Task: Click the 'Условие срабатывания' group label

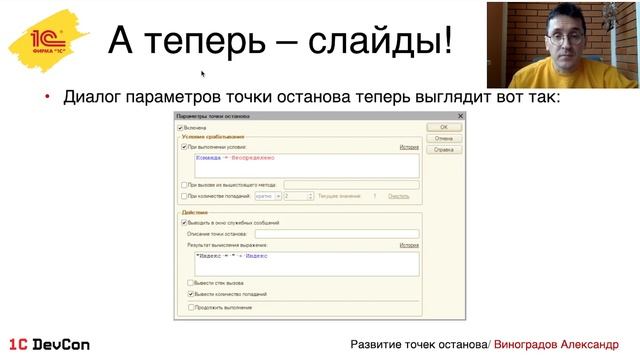Action: click(x=213, y=137)
